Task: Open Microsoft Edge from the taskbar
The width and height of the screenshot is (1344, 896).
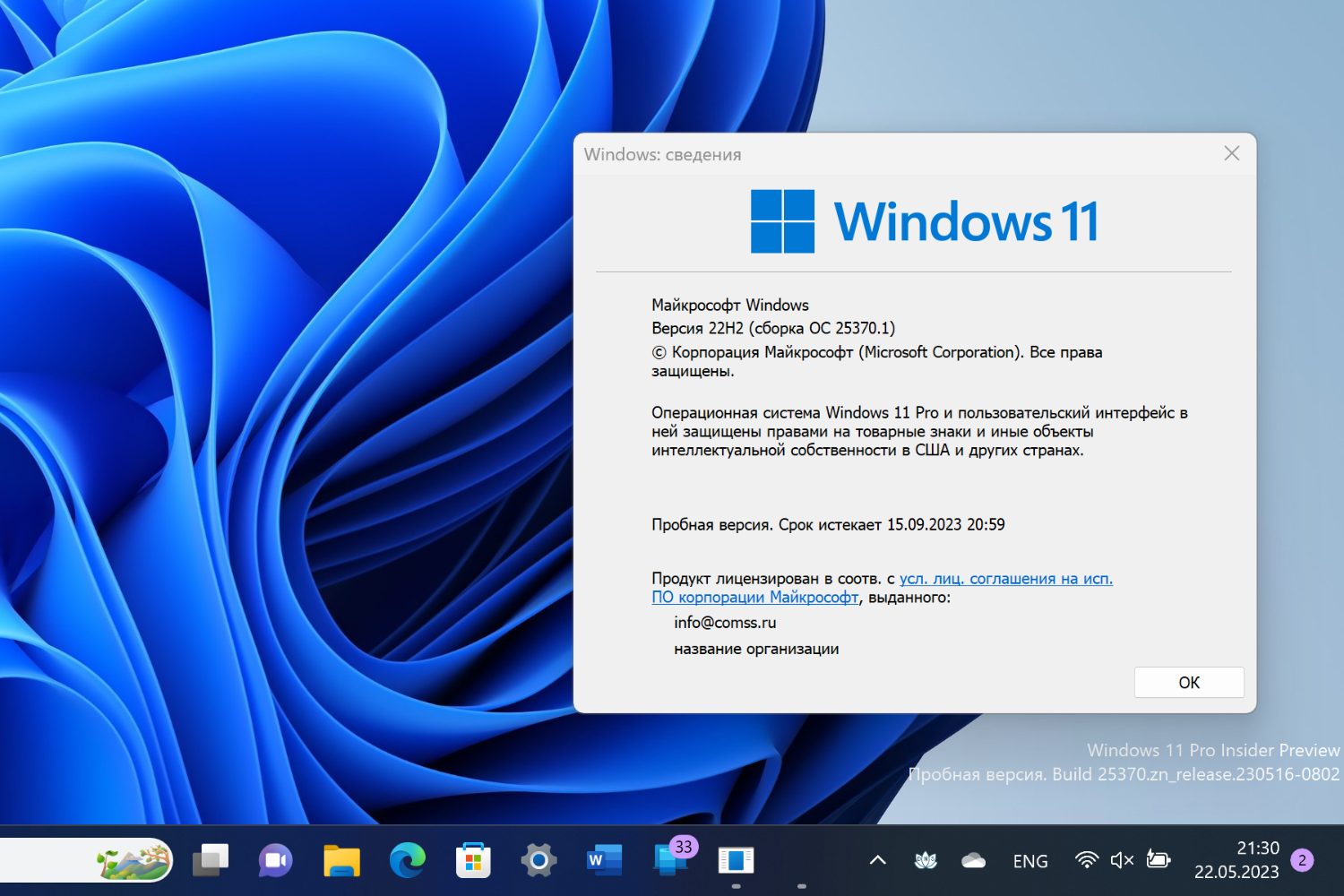Action: [x=408, y=860]
